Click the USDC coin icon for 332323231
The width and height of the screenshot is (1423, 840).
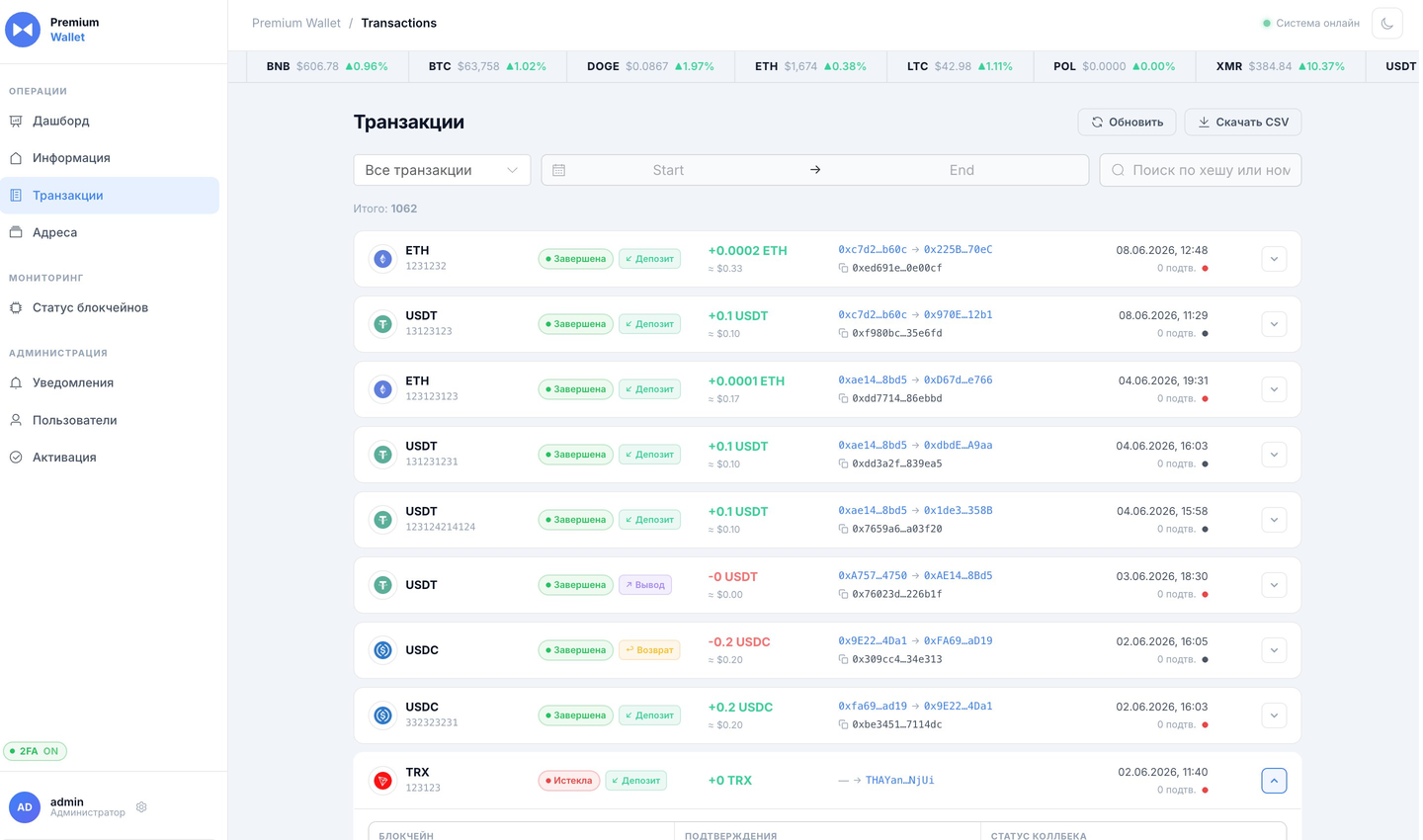pyautogui.click(x=382, y=715)
